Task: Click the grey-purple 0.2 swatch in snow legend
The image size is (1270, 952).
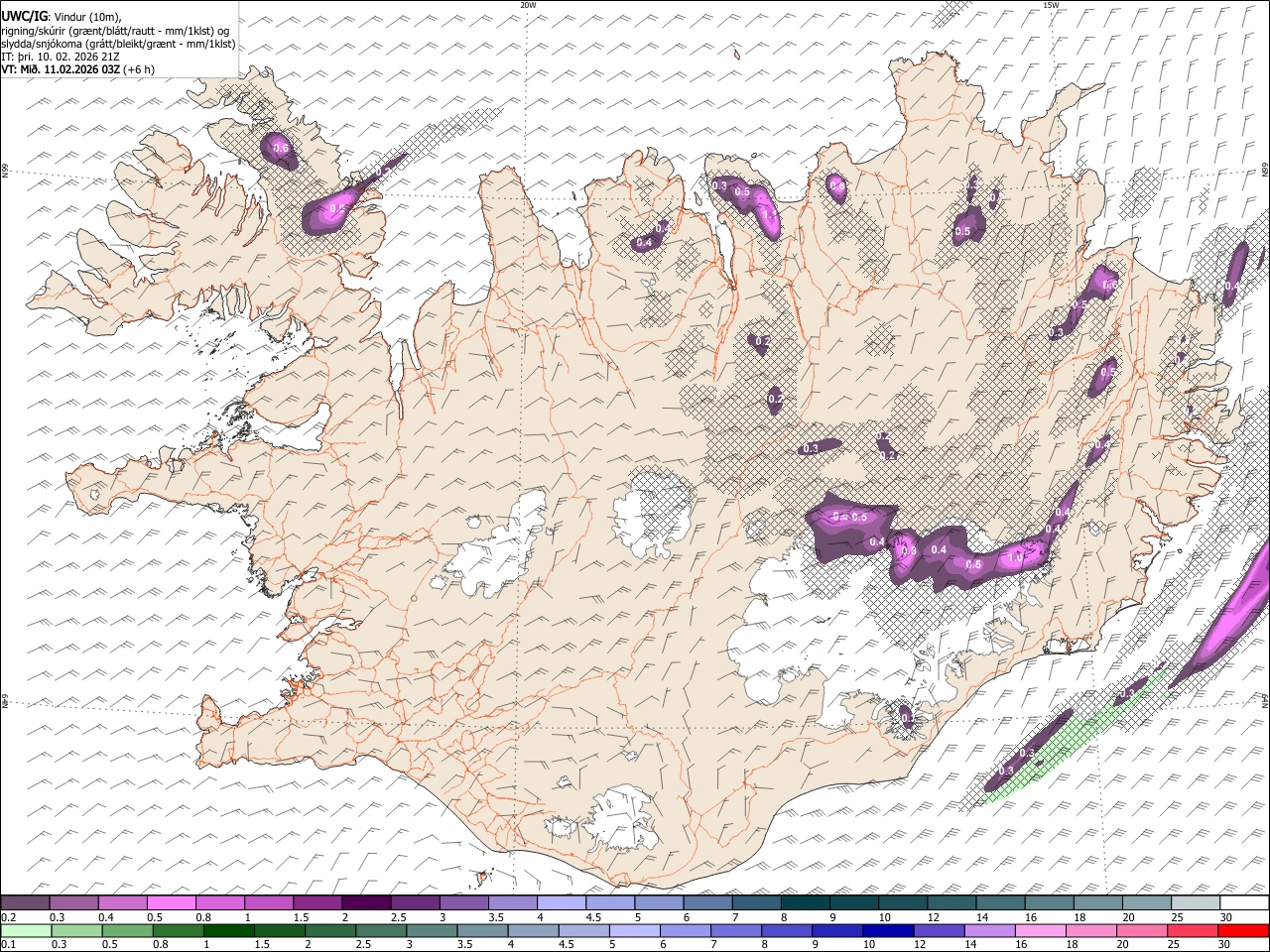Action: pos(26,902)
